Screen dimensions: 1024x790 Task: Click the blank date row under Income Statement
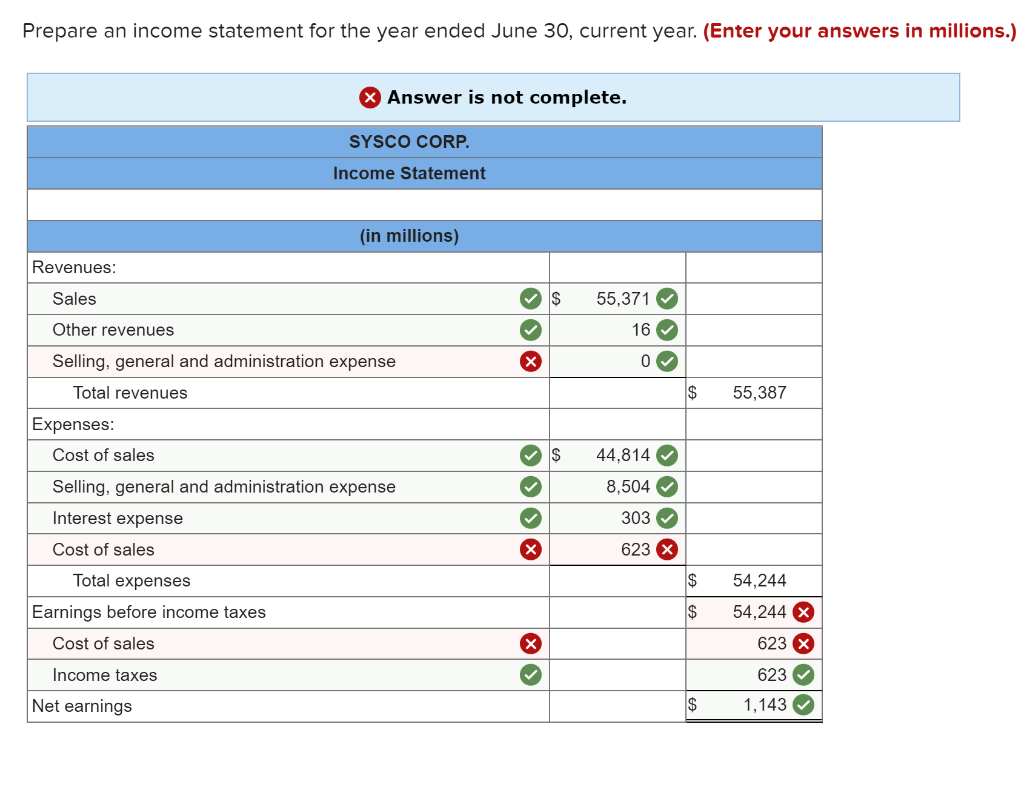424,205
